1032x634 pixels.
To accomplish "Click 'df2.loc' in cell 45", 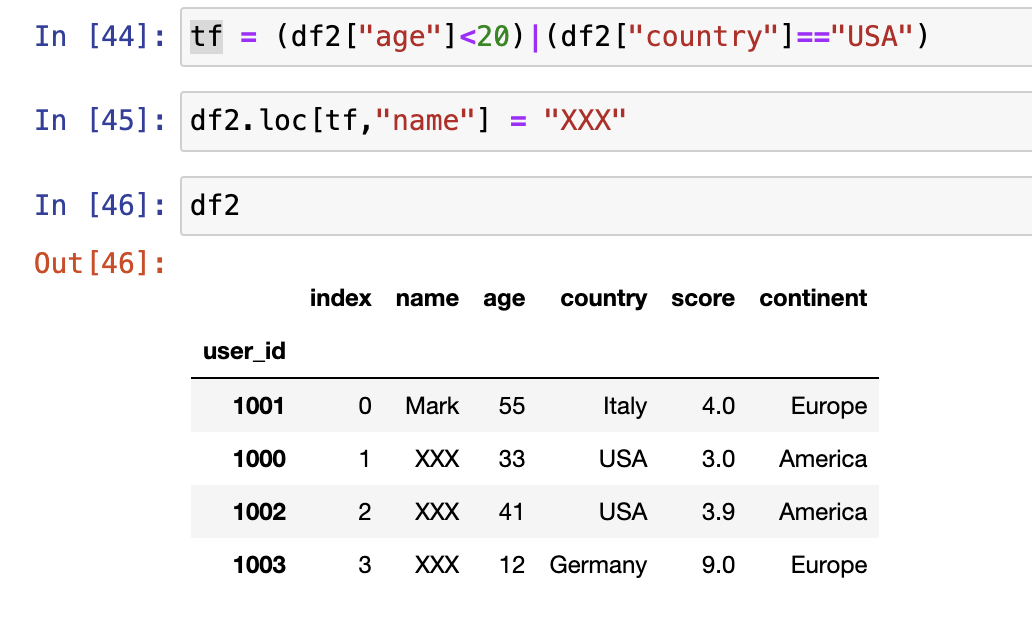I will [249, 120].
